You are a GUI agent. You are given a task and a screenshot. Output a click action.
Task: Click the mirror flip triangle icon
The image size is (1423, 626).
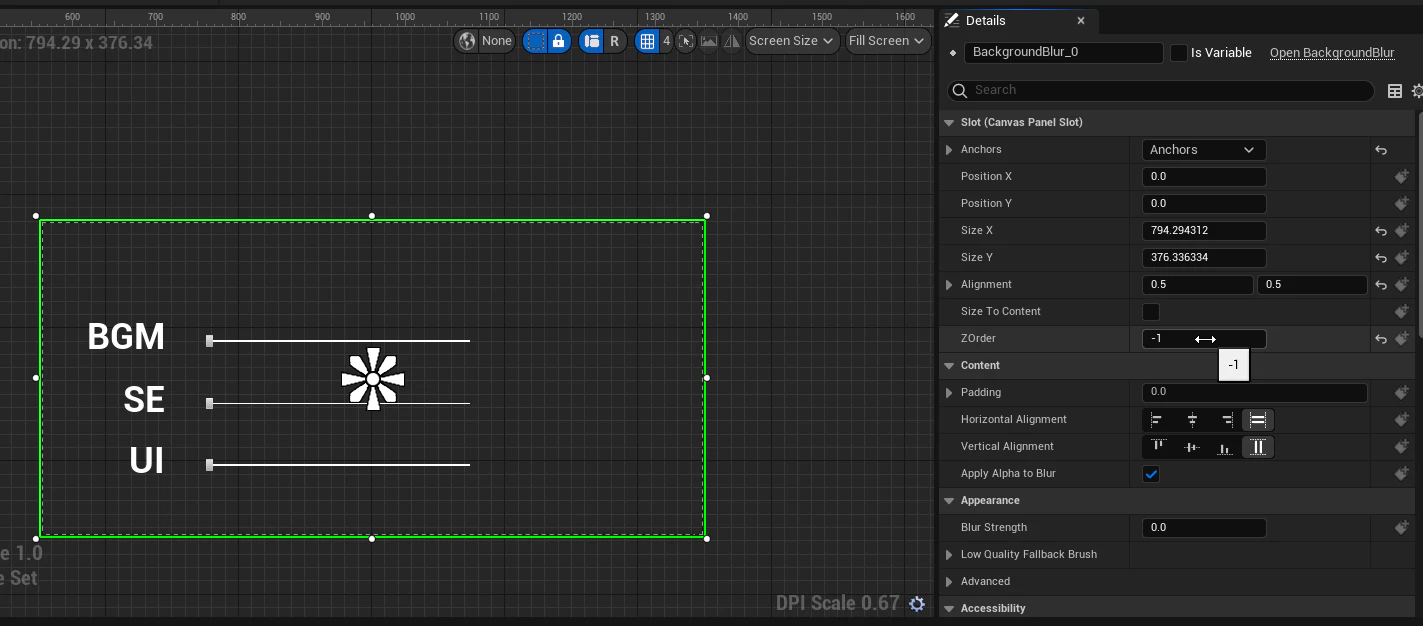click(732, 41)
